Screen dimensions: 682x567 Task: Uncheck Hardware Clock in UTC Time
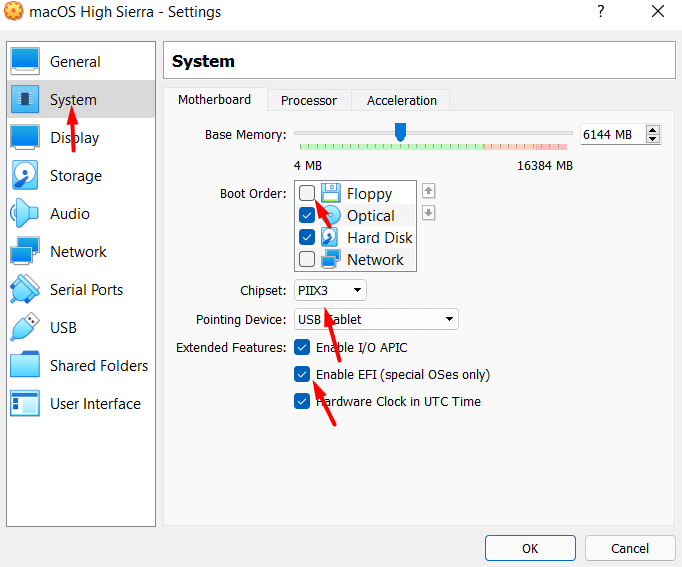click(x=303, y=401)
